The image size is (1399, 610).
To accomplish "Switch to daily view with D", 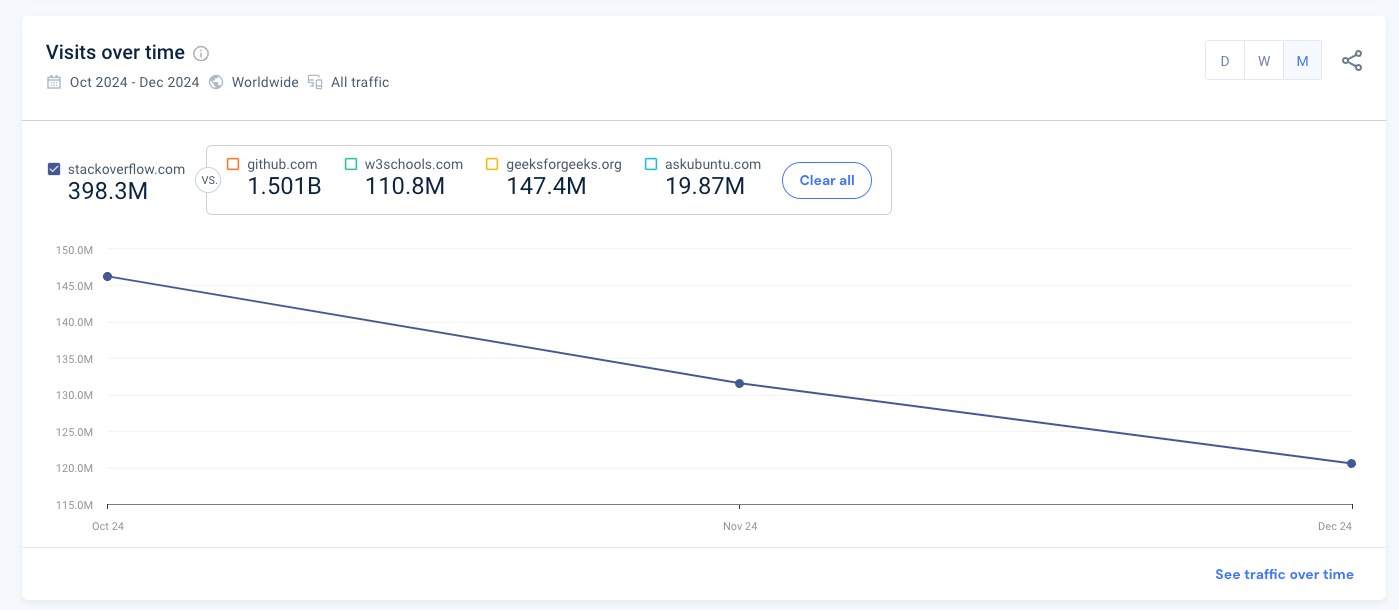I will (1225, 61).
